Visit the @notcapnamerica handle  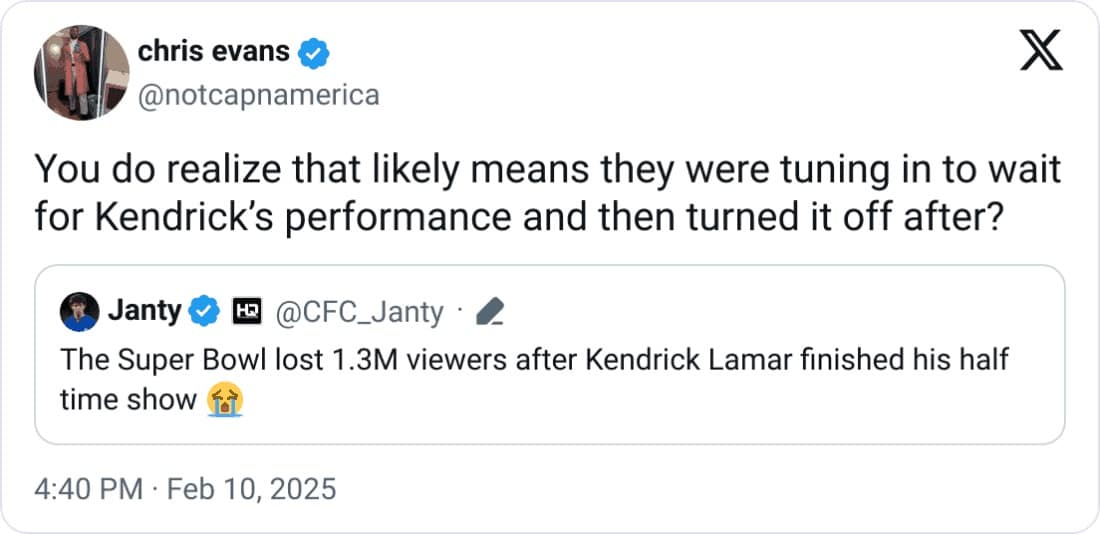[258, 95]
